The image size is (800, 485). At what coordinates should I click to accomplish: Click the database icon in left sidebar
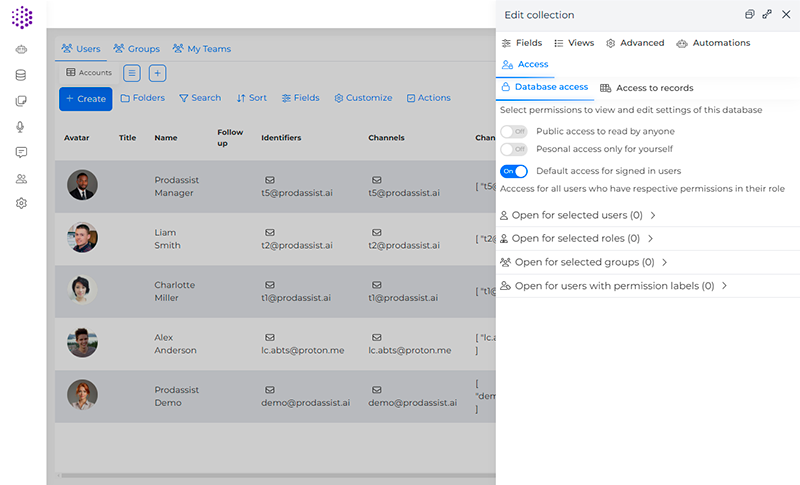pos(21,75)
